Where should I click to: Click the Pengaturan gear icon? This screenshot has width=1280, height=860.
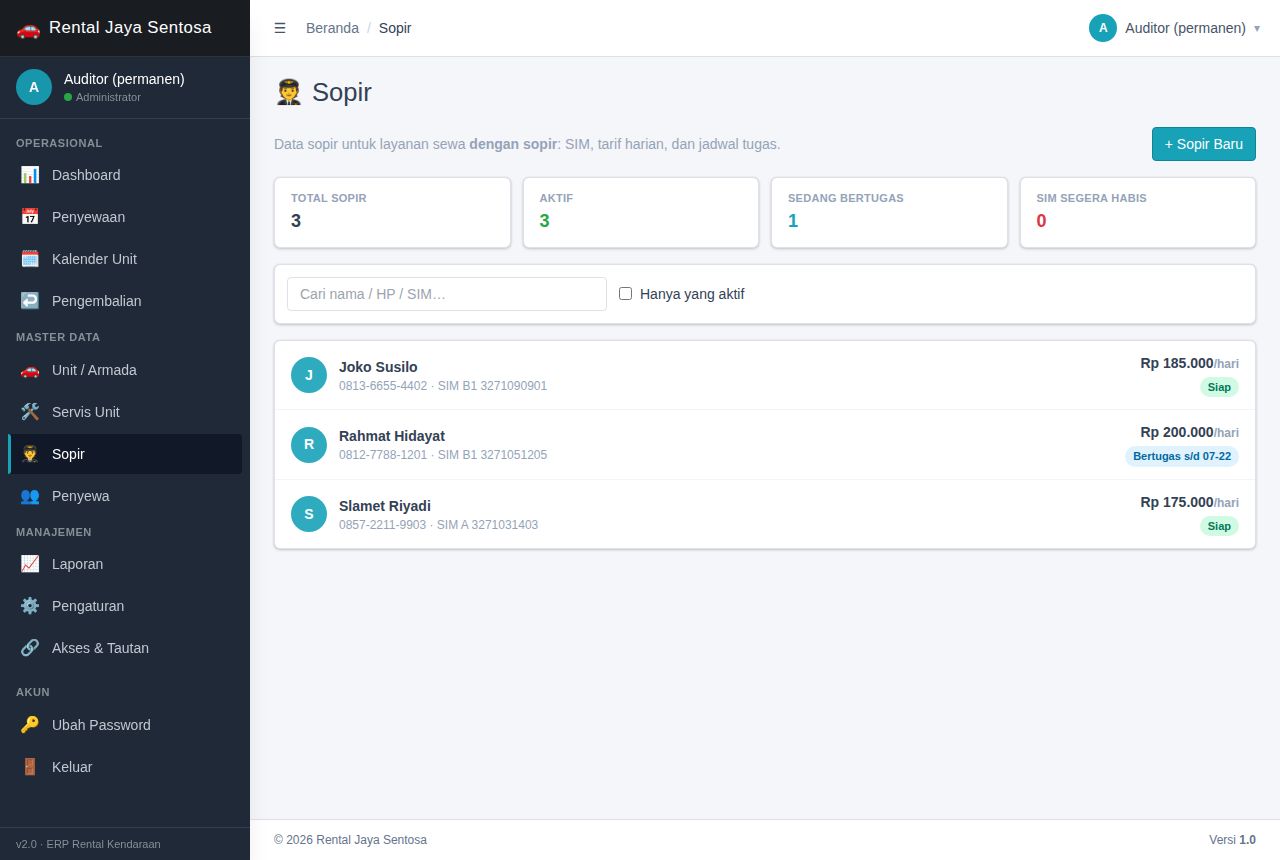30,606
